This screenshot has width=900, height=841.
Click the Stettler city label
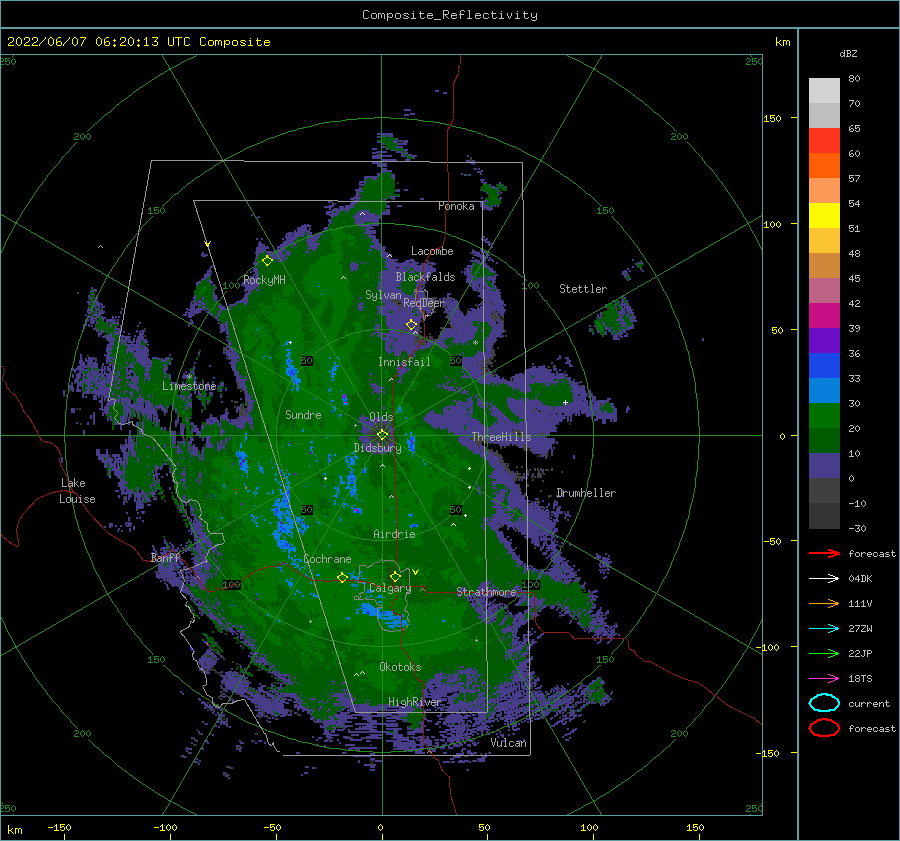click(583, 289)
